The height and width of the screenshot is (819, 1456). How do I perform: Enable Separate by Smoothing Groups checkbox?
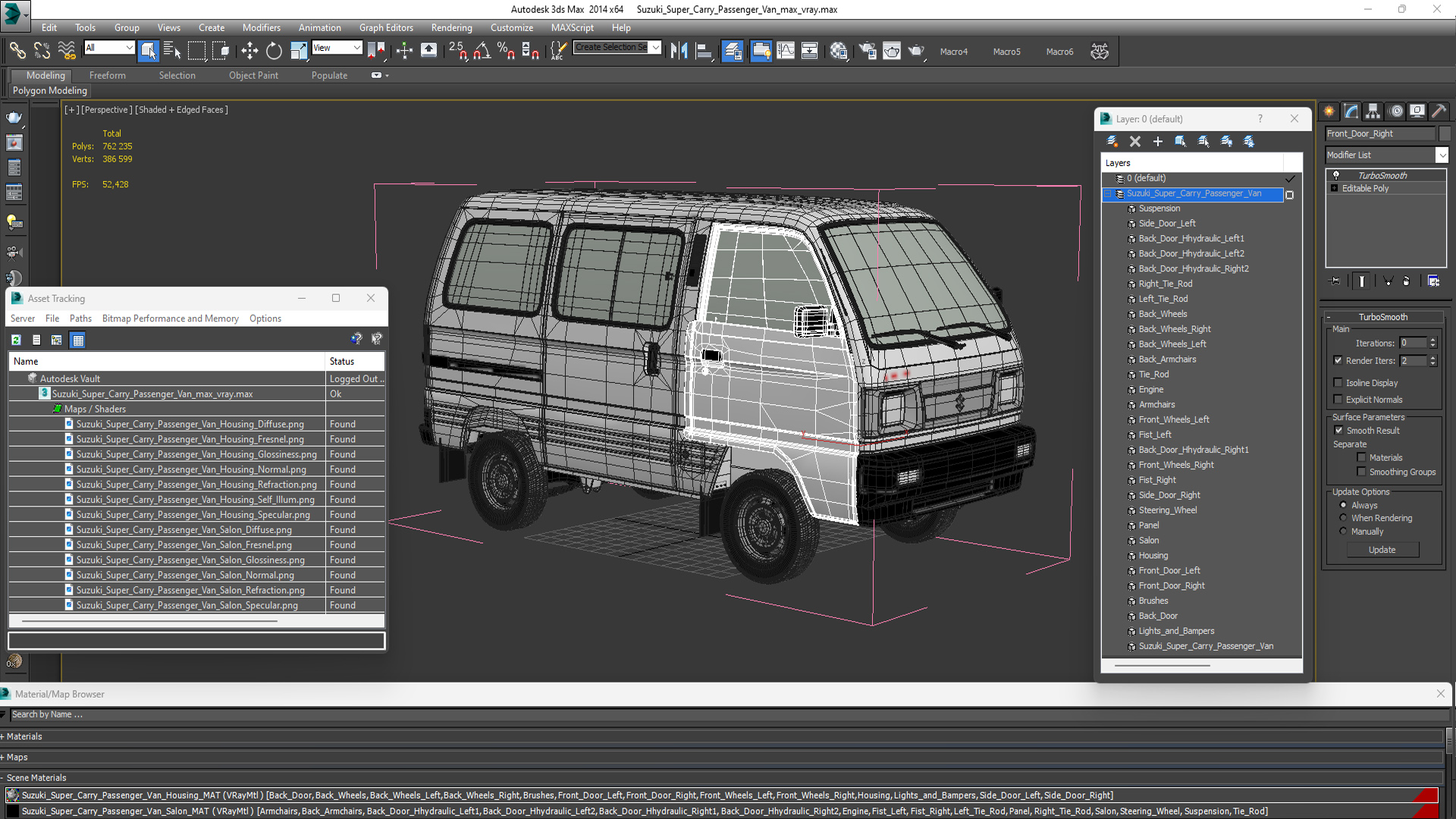[x=1361, y=472]
